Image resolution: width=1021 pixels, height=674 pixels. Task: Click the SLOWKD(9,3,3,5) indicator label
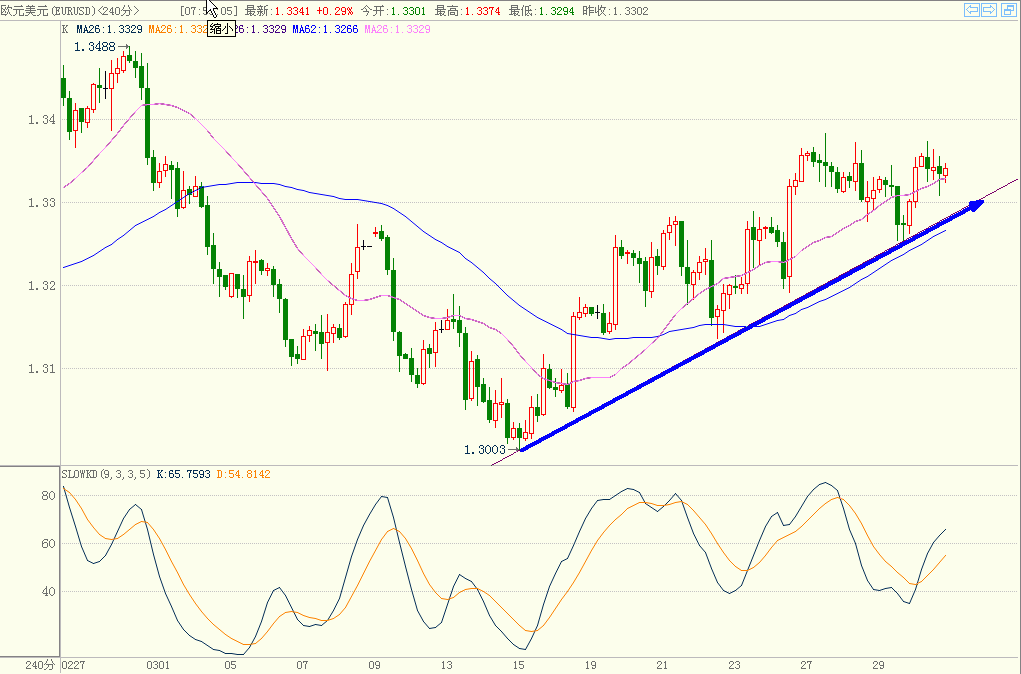pyautogui.click(x=107, y=474)
